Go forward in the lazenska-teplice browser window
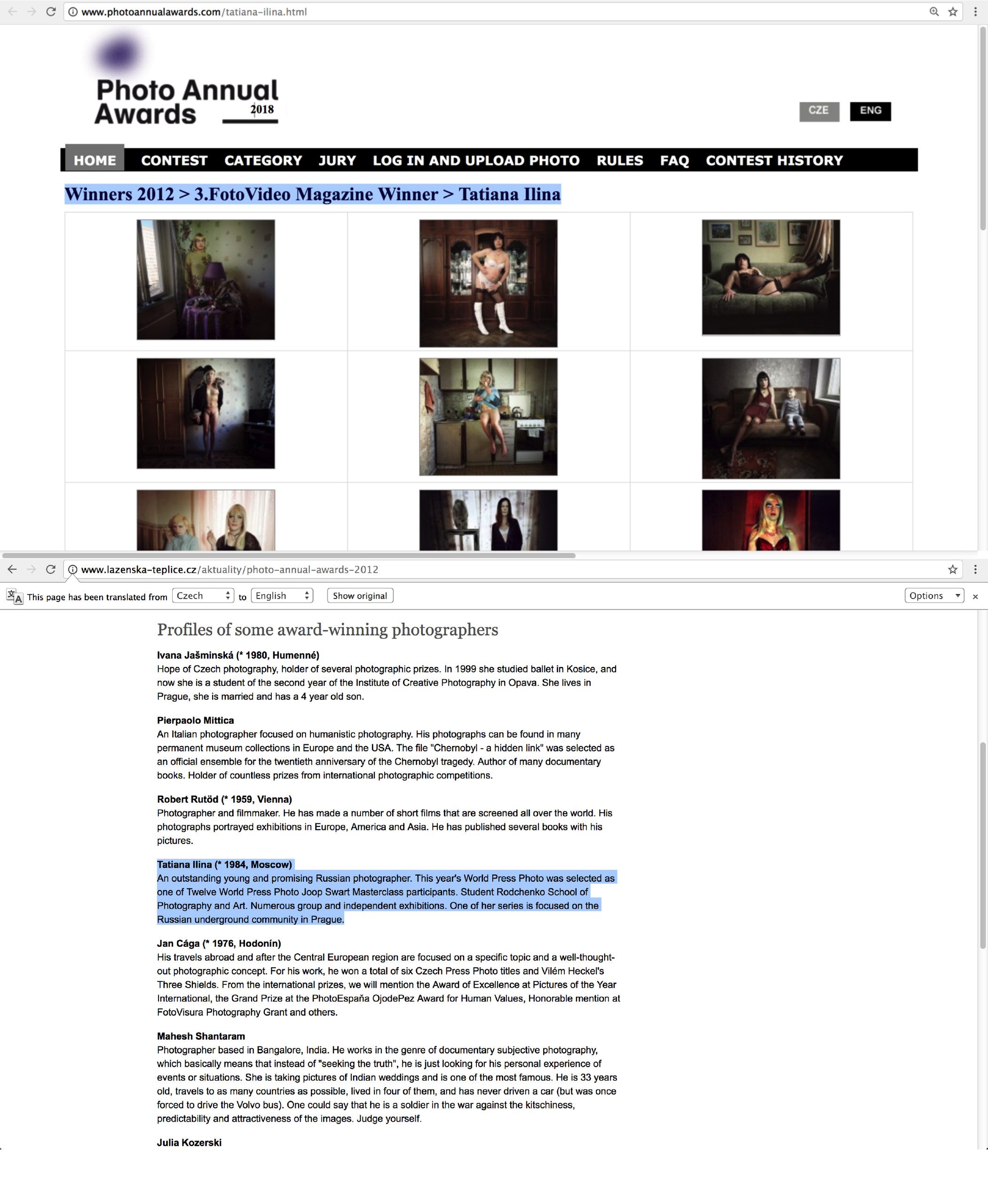The height and width of the screenshot is (1204, 988). [x=32, y=569]
